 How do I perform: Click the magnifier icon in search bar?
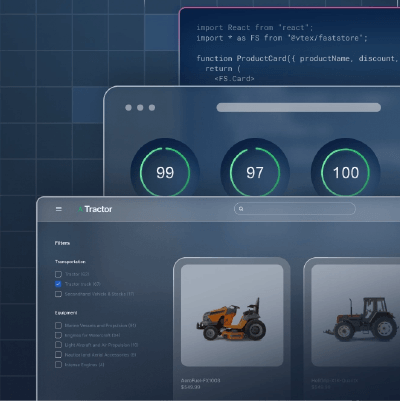click(x=241, y=209)
